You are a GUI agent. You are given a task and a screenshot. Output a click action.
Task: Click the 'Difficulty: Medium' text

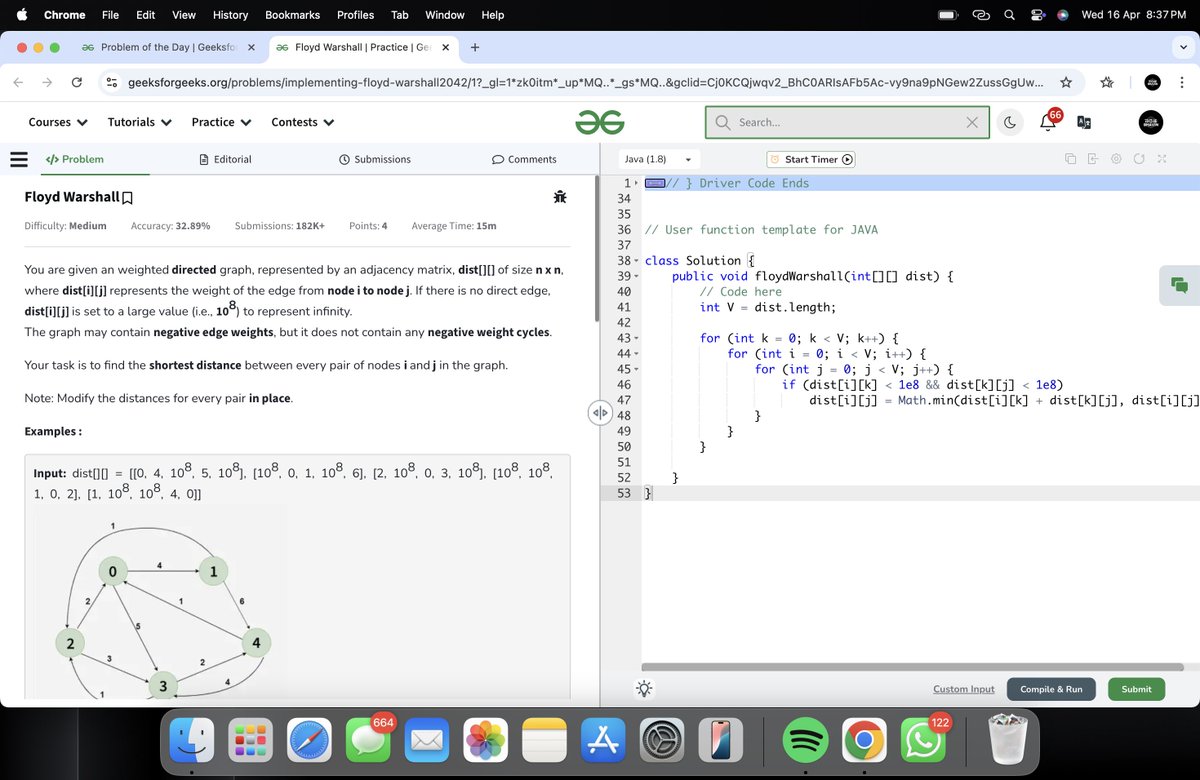click(x=65, y=226)
